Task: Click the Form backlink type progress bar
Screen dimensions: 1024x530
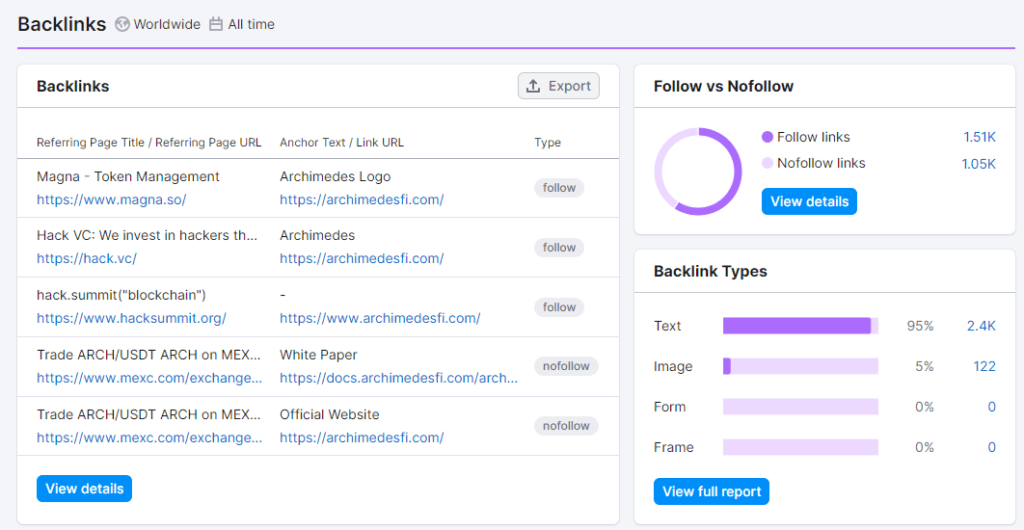Action: (801, 407)
